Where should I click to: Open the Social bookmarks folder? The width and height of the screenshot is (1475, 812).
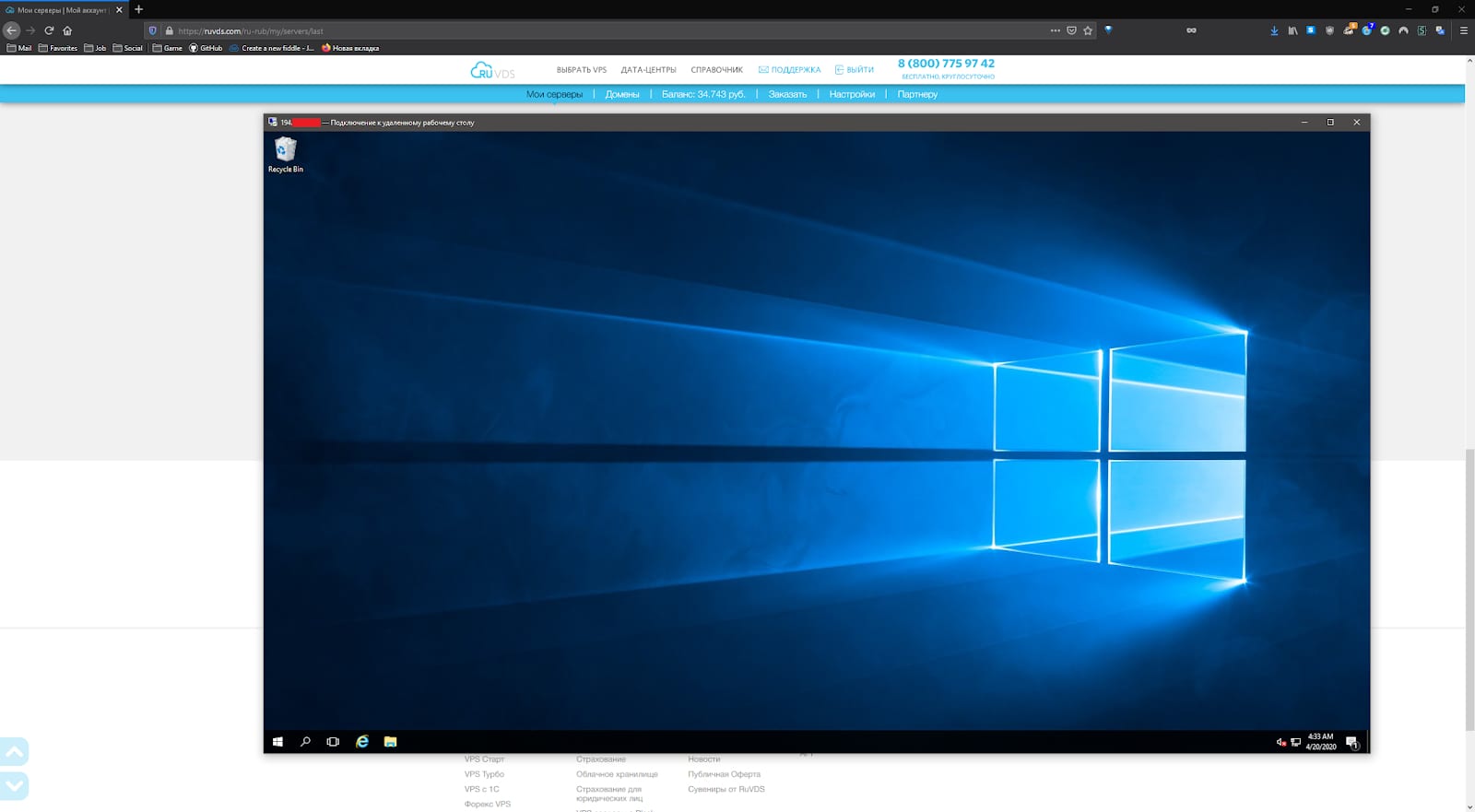tap(128, 48)
